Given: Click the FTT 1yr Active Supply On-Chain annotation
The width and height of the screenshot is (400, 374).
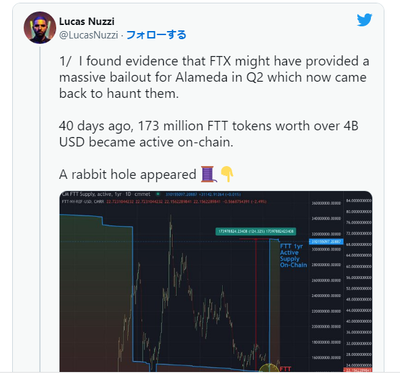Looking at the screenshot, I should tap(293, 255).
